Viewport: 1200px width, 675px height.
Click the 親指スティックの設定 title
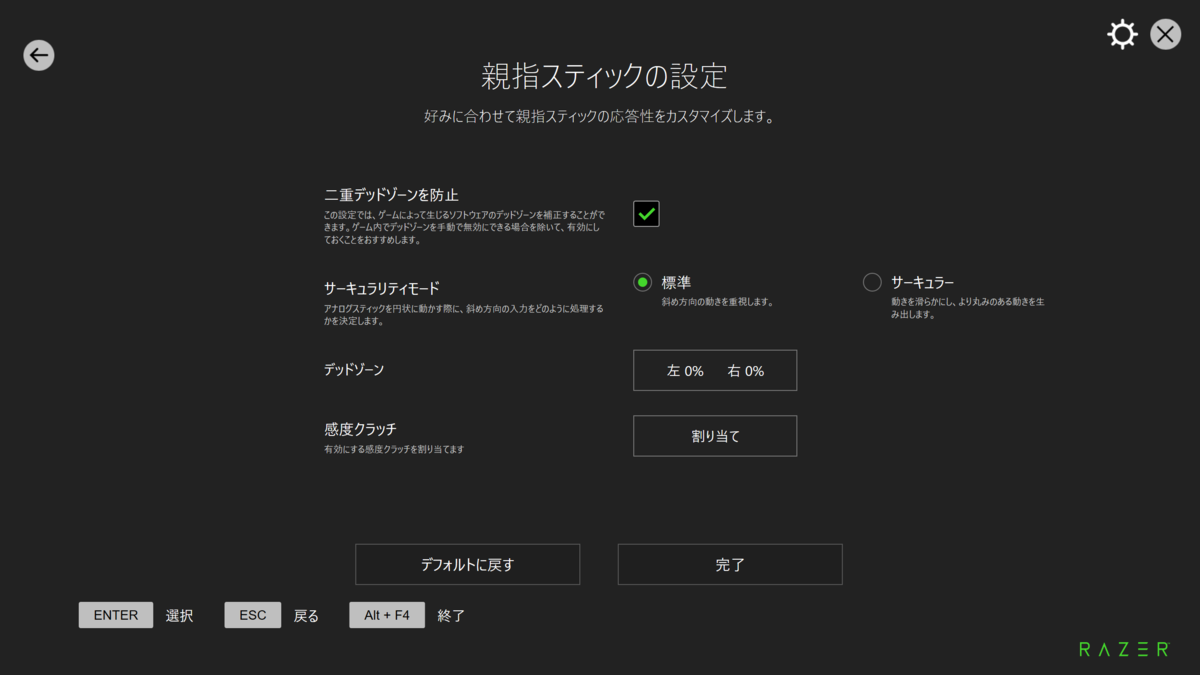[x=604, y=76]
